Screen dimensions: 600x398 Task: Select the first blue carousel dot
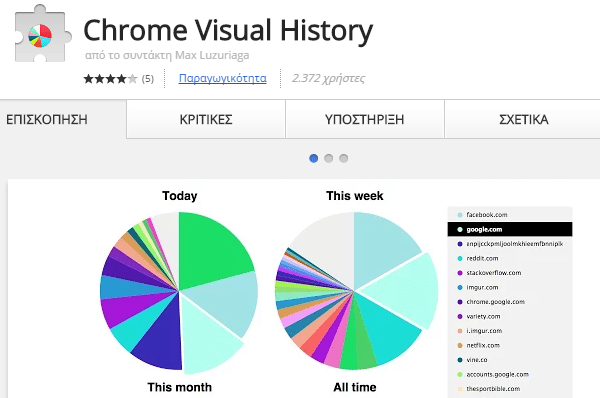tap(313, 158)
